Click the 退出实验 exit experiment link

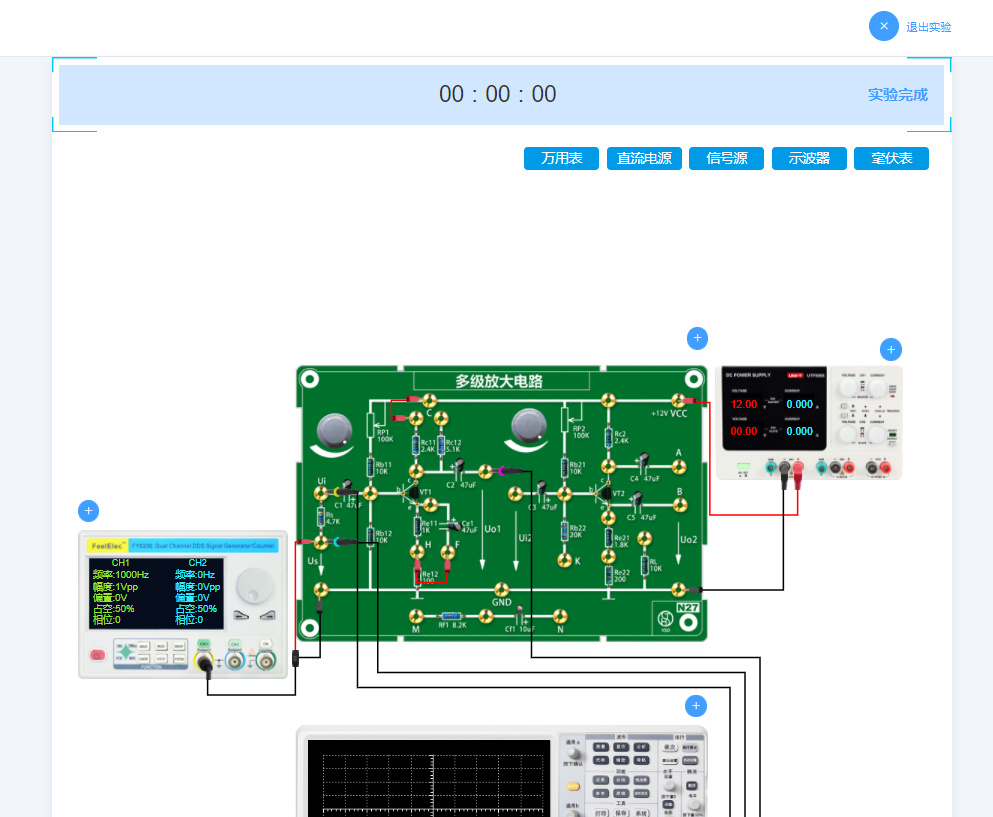pyautogui.click(x=928, y=27)
